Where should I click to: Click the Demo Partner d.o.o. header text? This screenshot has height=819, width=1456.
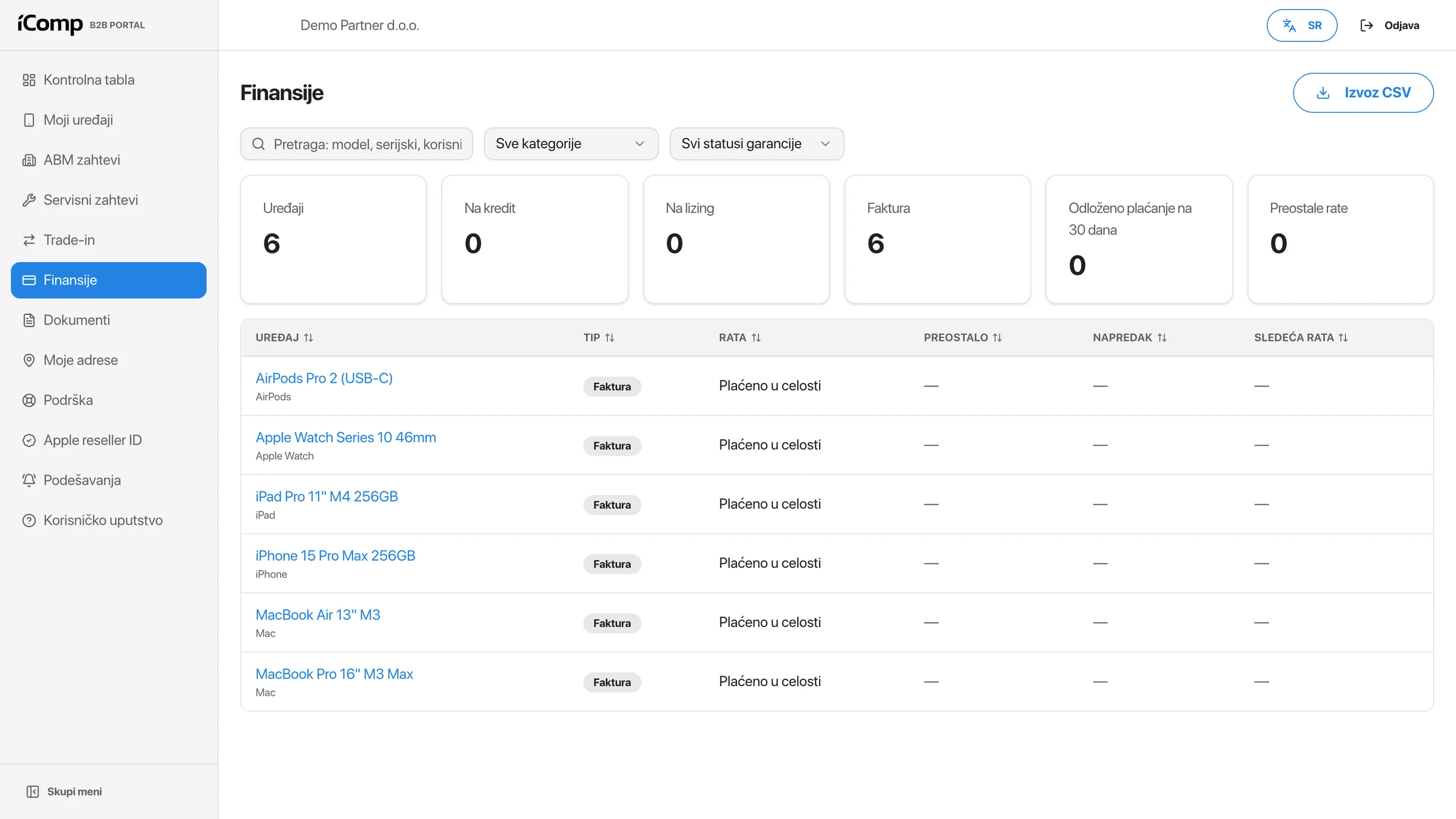tap(360, 25)
